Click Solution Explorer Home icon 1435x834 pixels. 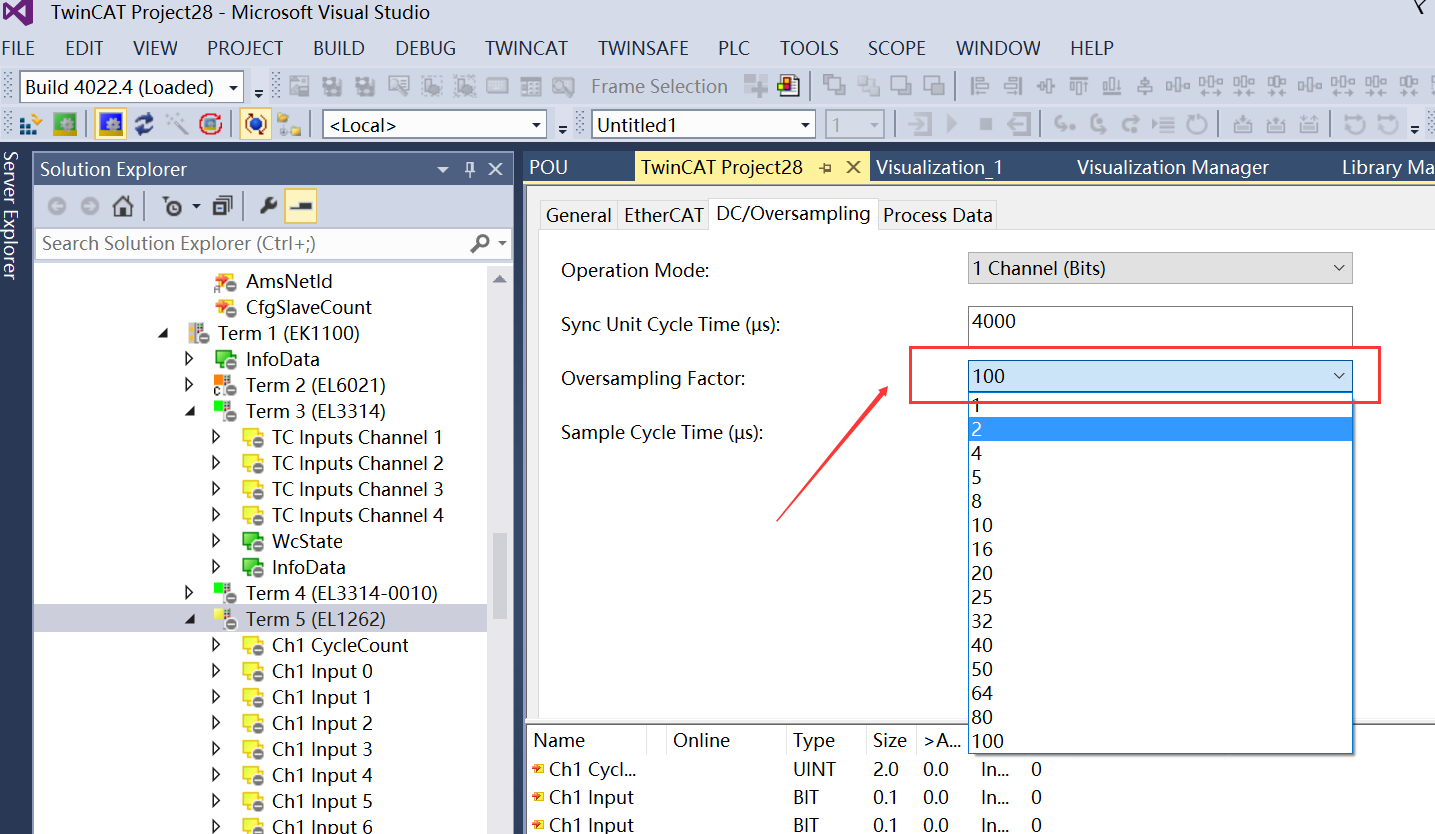[122, 206]
